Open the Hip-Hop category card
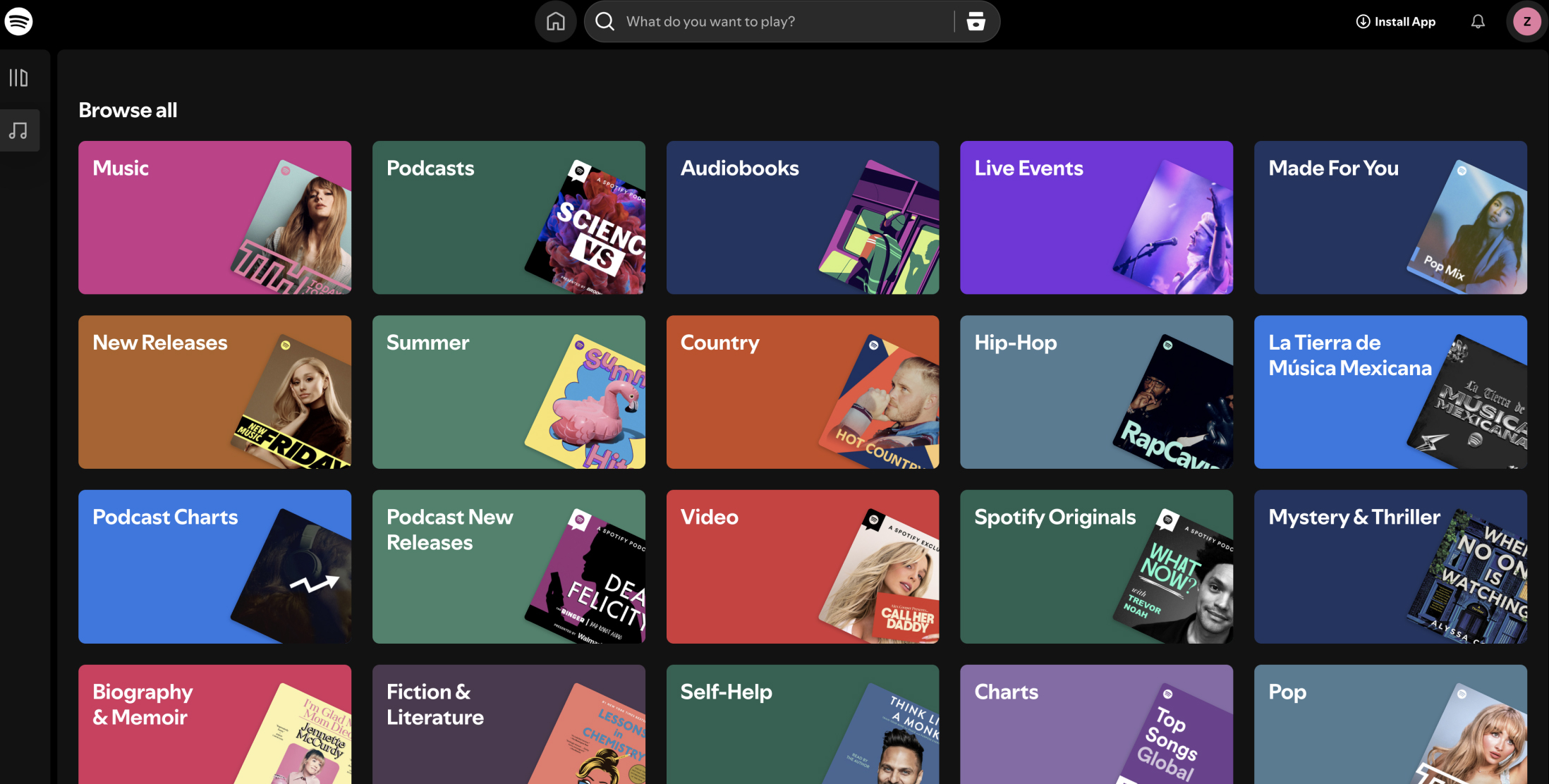 tap(1096, 392)
